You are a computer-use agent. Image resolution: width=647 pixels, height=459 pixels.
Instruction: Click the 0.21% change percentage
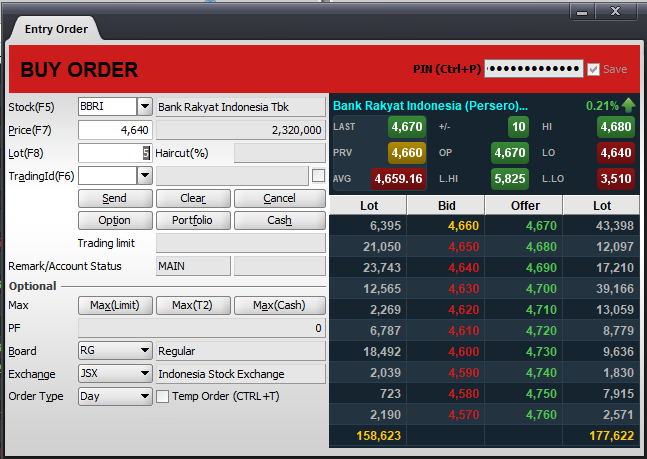point(602,106)
